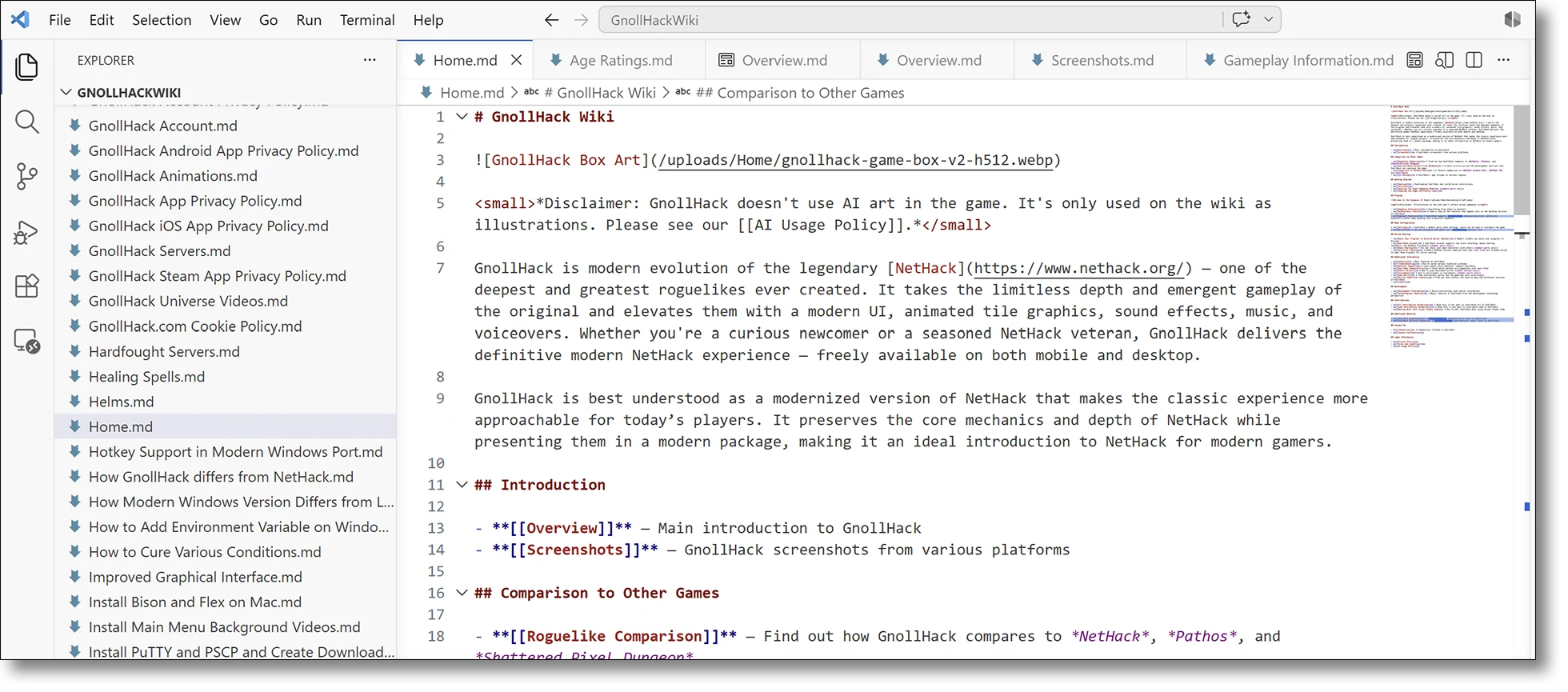Screen dimensions: 1568x692
Task: Open preview to the side icon
Action: point(1444,60)
